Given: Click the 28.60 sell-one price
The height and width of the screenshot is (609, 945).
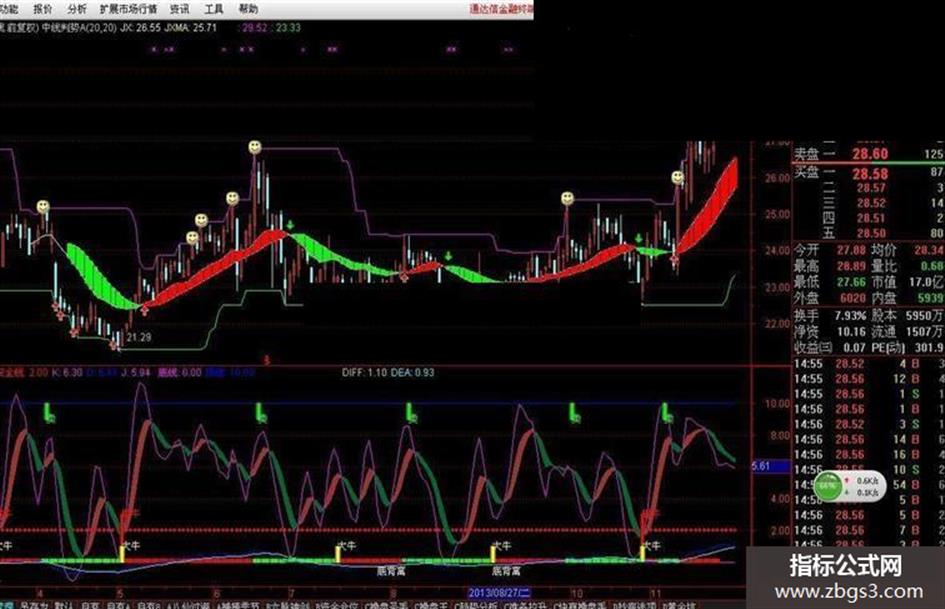Looking at the screenshot, I should pyautogui.click(x=870, y=154).
